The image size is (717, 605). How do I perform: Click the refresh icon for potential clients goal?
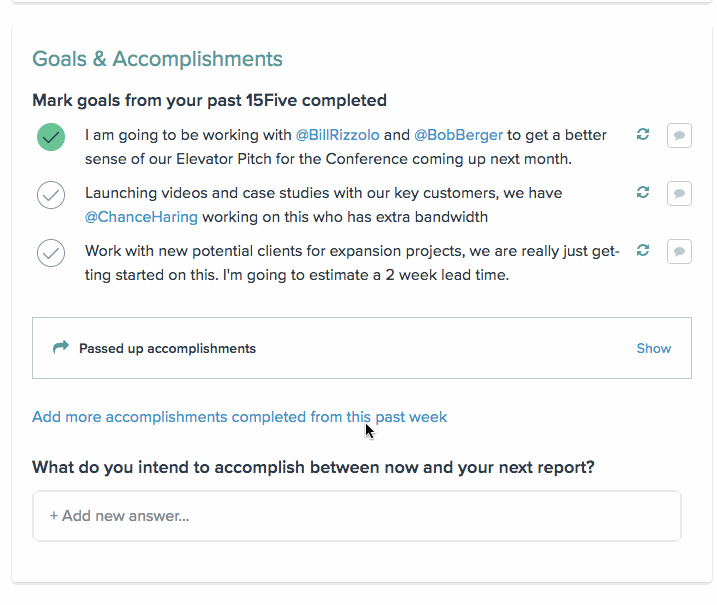click(643, 251)
